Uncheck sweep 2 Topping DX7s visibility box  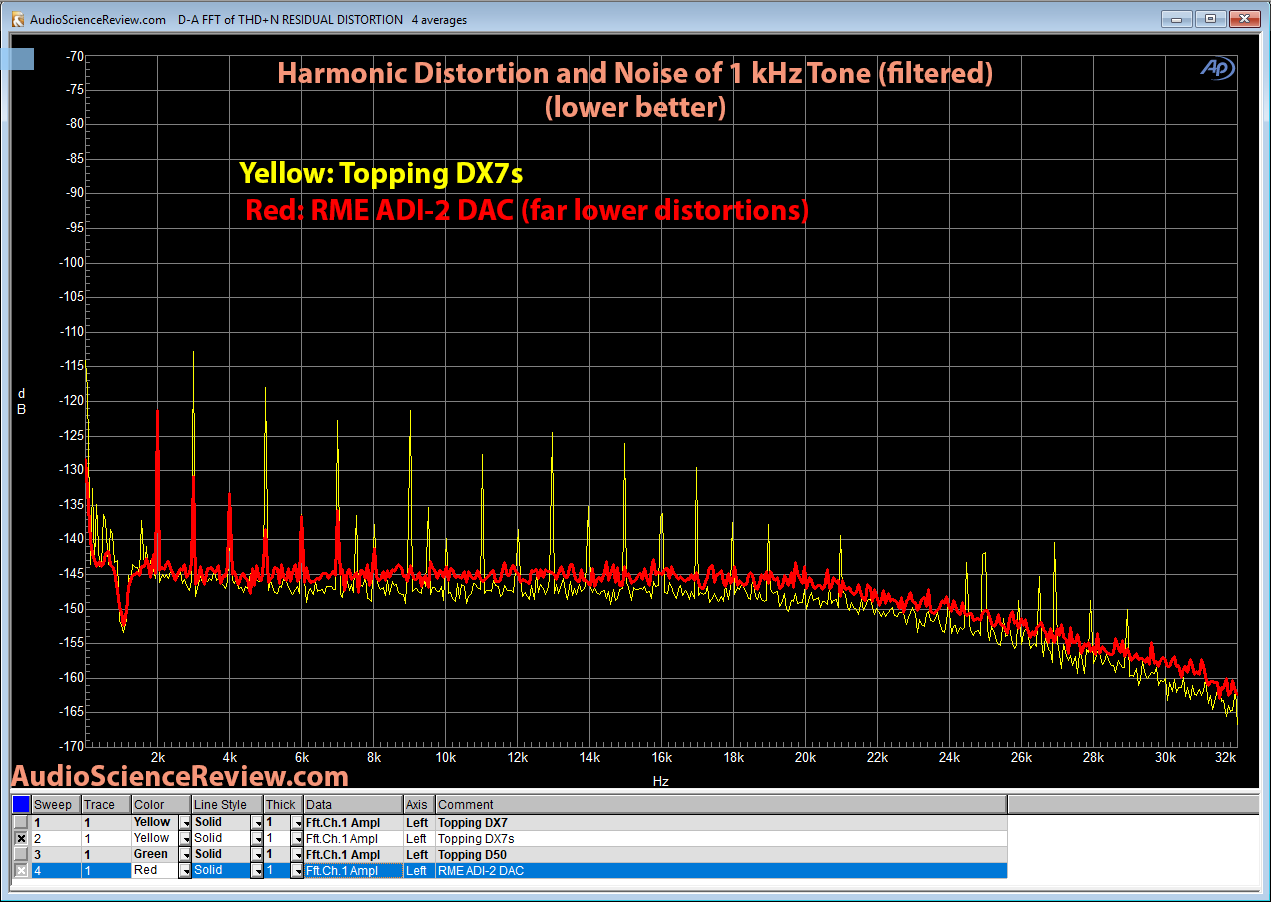pos(21,838)
